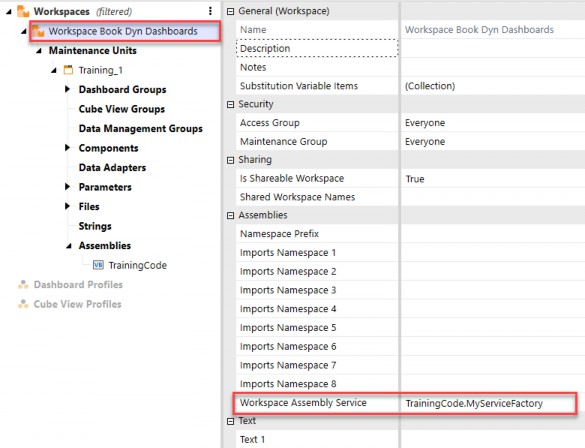The width and height of the screenshot is (585, 448).
Task: Click the Training_1 maintenance unit icon
Action: point(68,70)
